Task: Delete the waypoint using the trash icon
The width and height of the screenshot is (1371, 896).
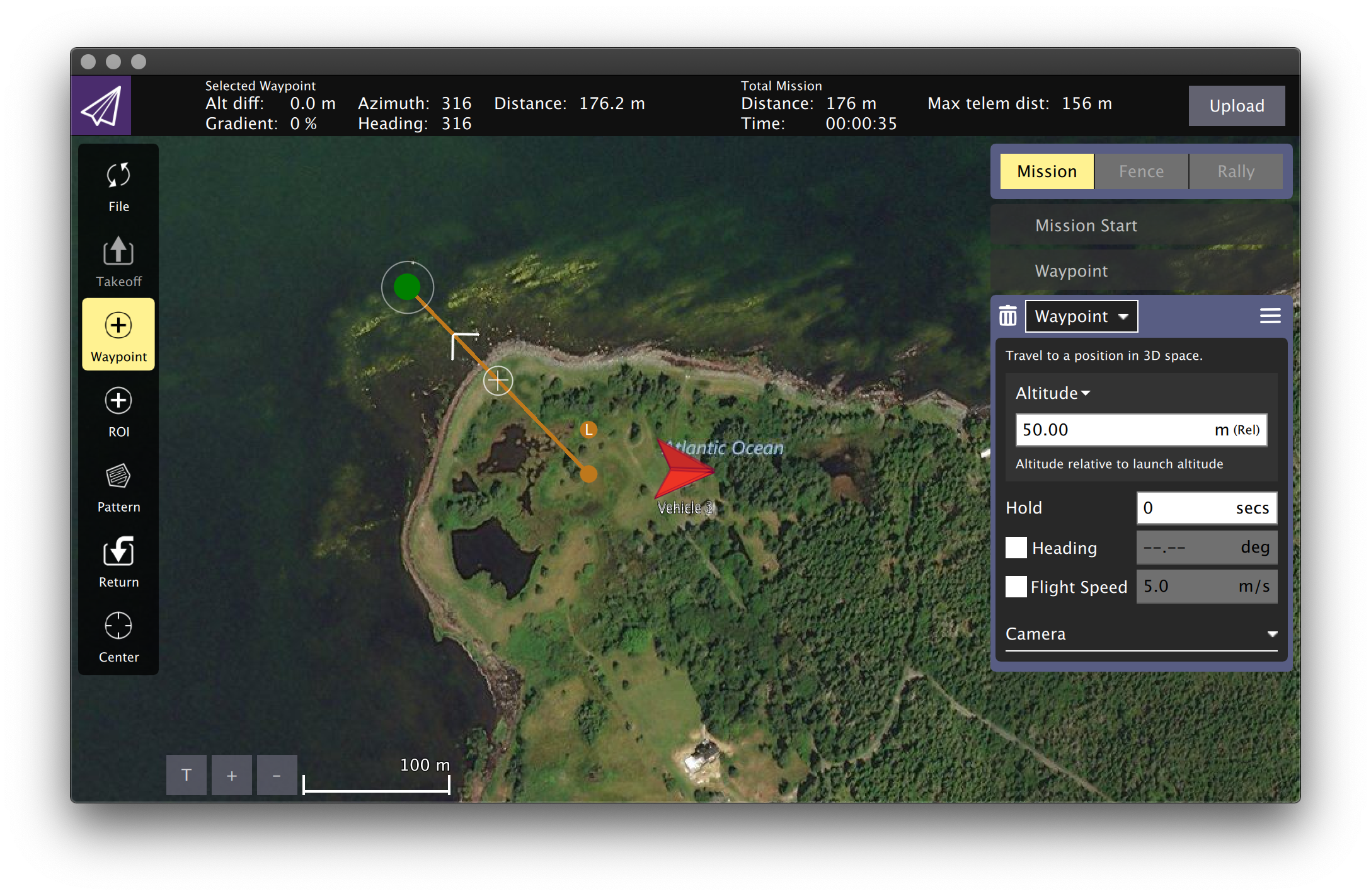Action: tap(1007, 316)
